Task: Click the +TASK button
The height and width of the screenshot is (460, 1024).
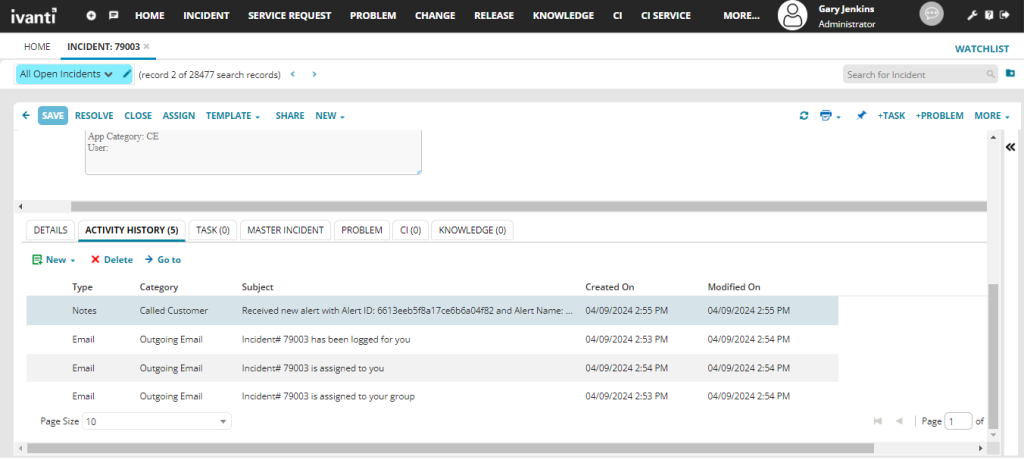Action: click(x=891, y=116)
